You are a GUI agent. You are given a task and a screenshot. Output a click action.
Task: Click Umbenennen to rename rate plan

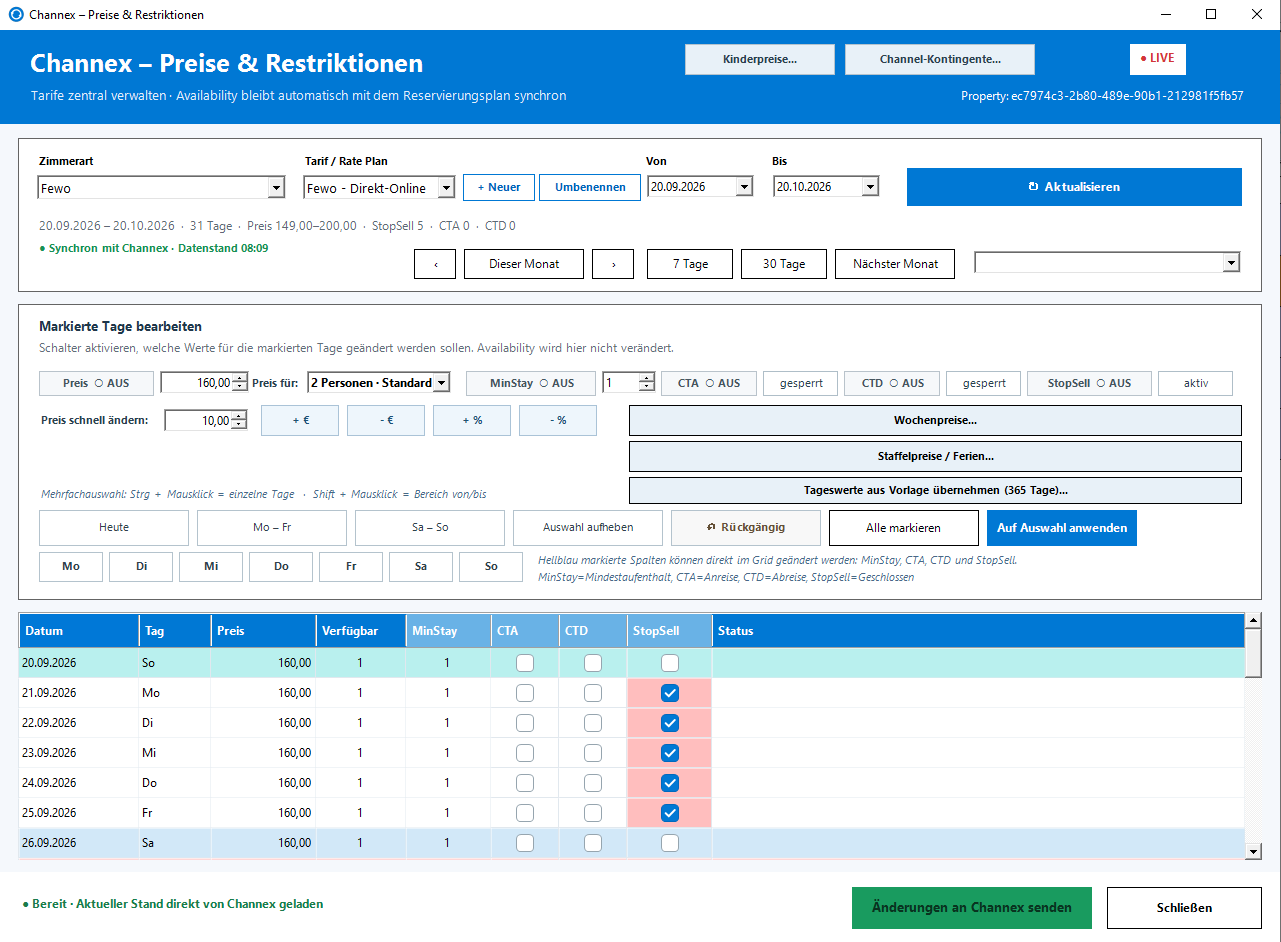coord(590,187)
